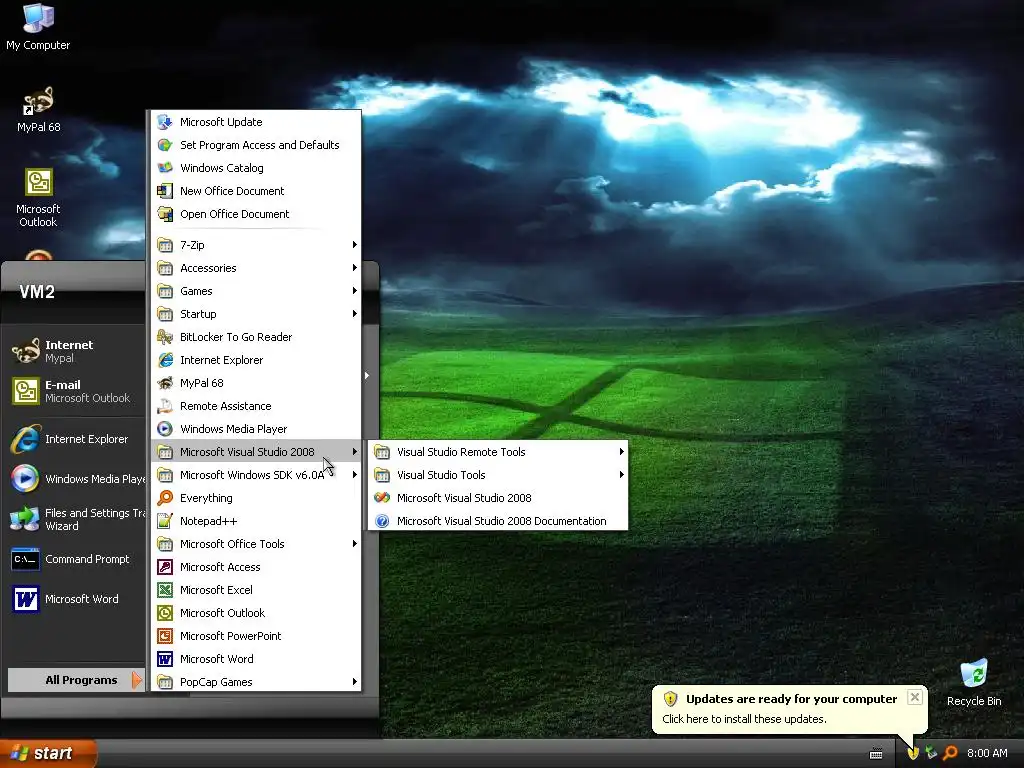Expand Visual Studio Remote Tools submenu arrow
1024x768 pixels.
(x=622, y=452)
